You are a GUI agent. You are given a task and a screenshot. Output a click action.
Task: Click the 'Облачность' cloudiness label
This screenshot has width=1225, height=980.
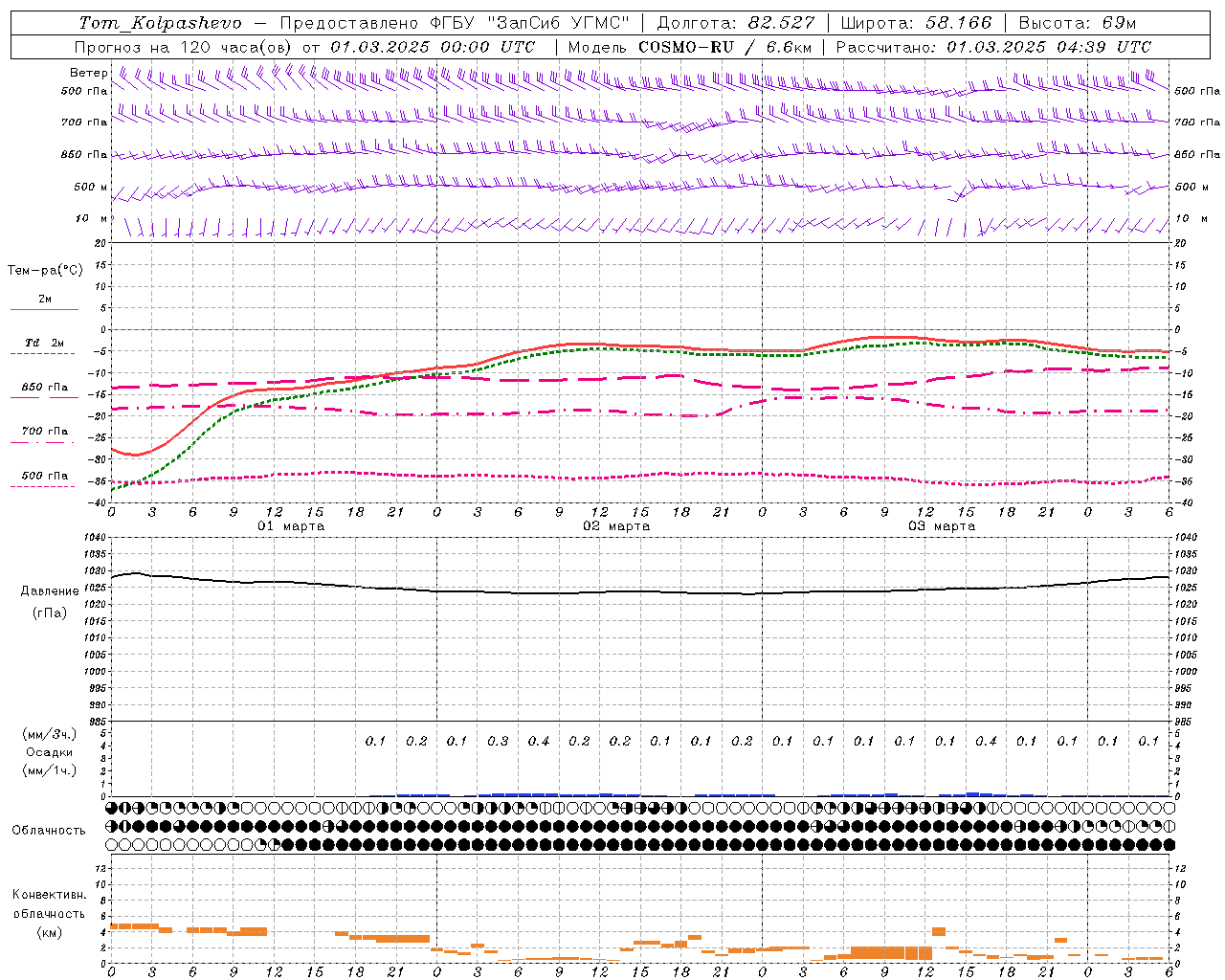49,830
